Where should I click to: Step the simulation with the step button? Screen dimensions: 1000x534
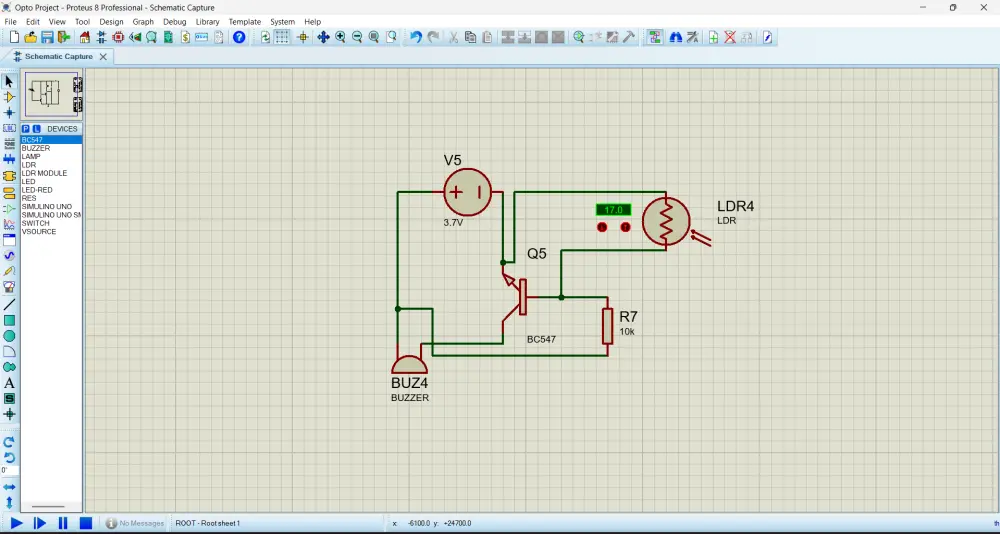(x=40, y=523)
